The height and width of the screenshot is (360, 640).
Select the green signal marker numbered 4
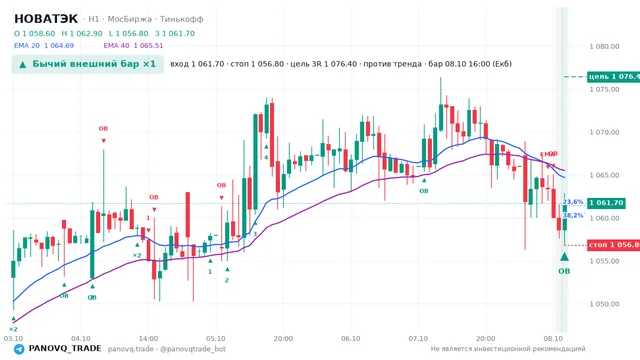pyautogui.click(x=266, y=152)
